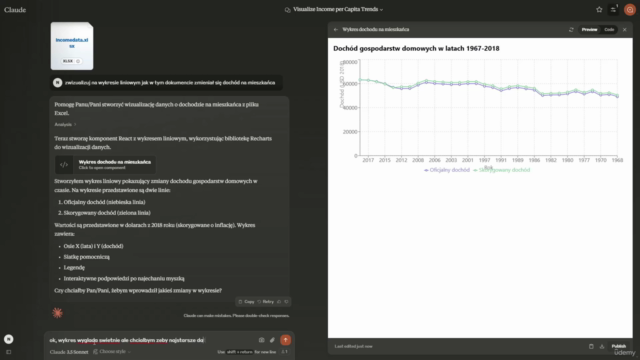Click x-axis label 2006
The width and height of the screenshot is (640, 360).
click(x=434, y=160)
